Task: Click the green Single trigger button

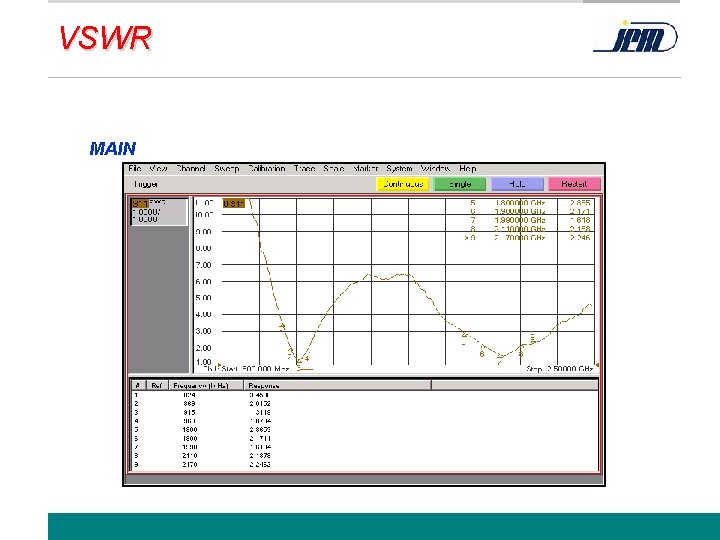Action: (460, 184)
